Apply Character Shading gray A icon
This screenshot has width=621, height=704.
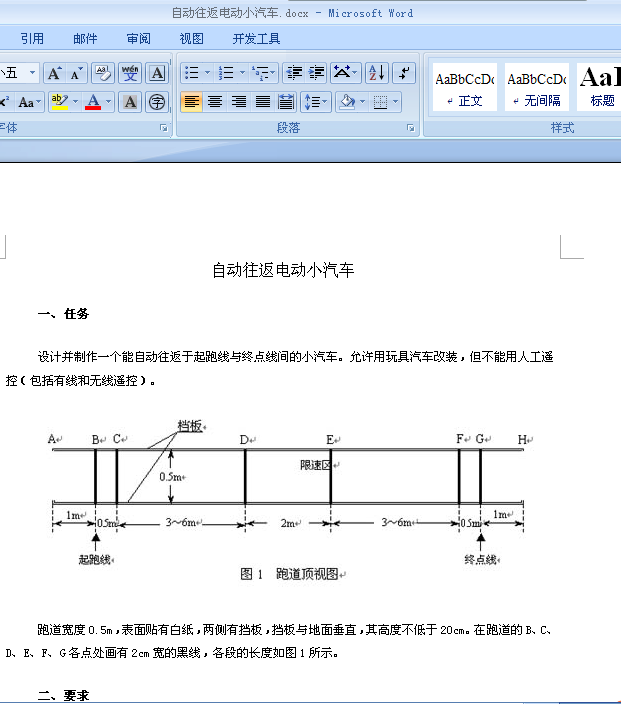pyautogui.click(x=130, y=102)
